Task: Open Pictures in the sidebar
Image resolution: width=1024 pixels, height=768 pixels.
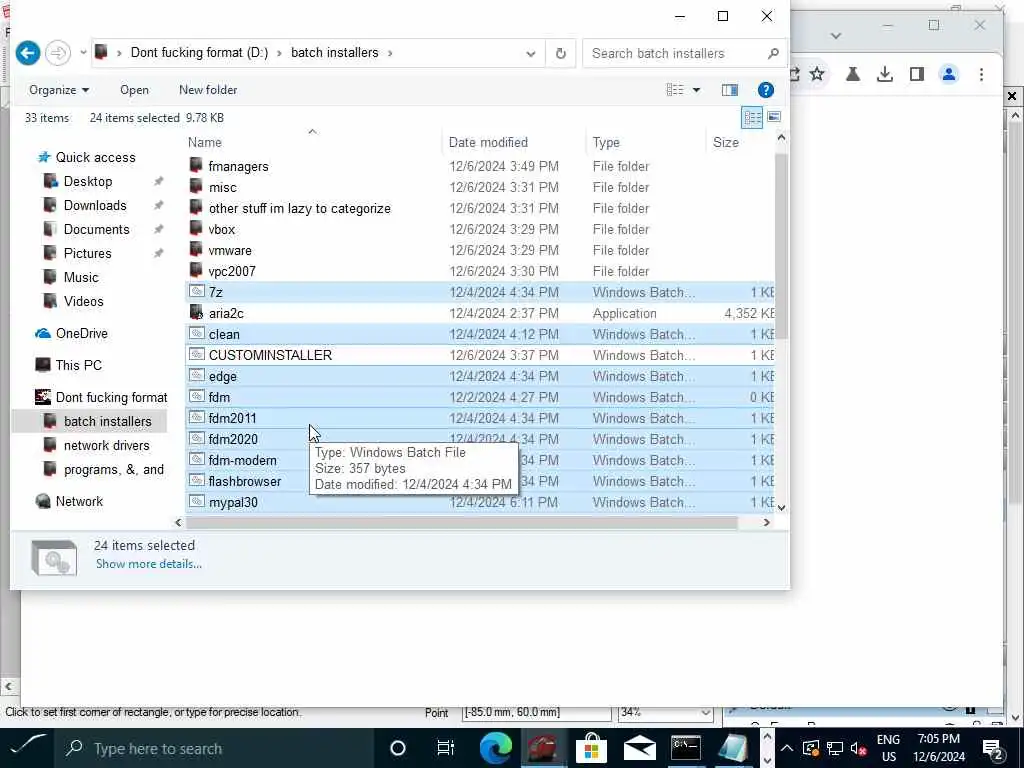Action: pyautogui.click(x=87, y=253)
